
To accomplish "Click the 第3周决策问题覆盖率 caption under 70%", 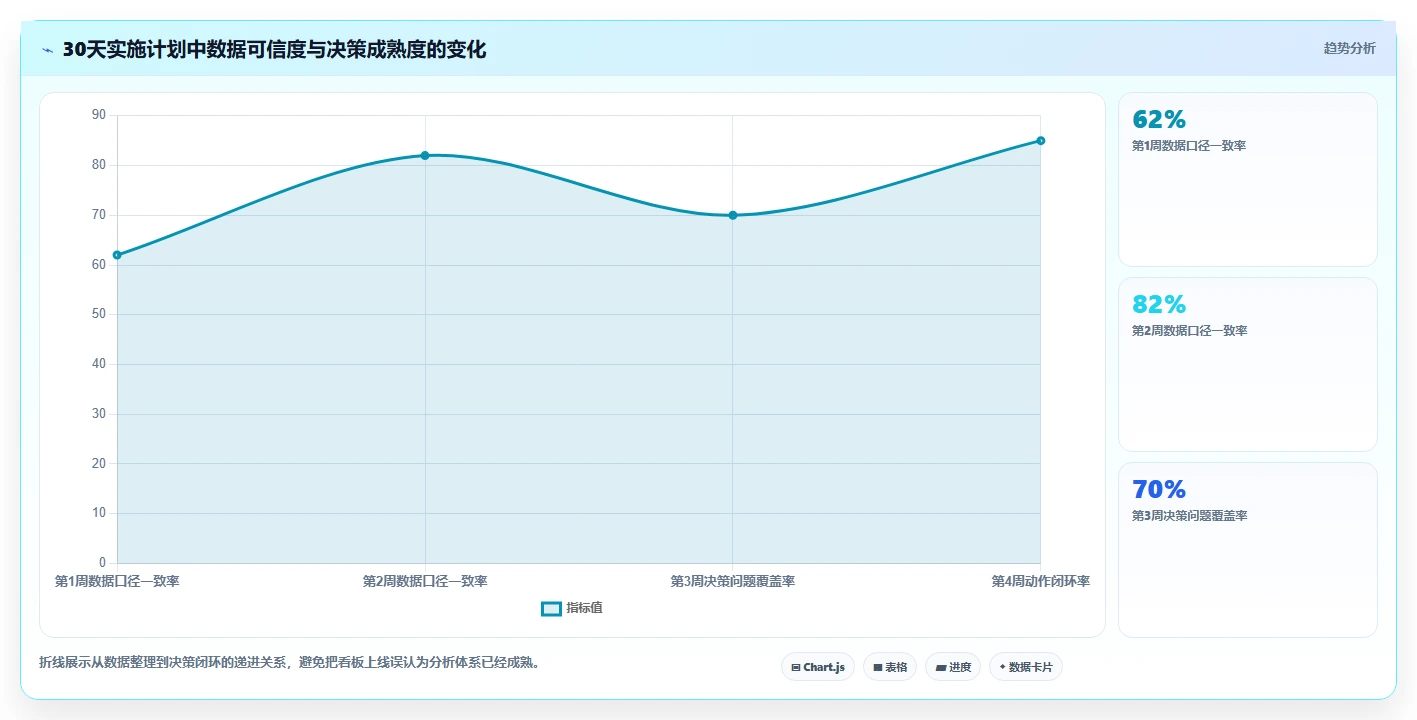I will [x=1189, y=516].
